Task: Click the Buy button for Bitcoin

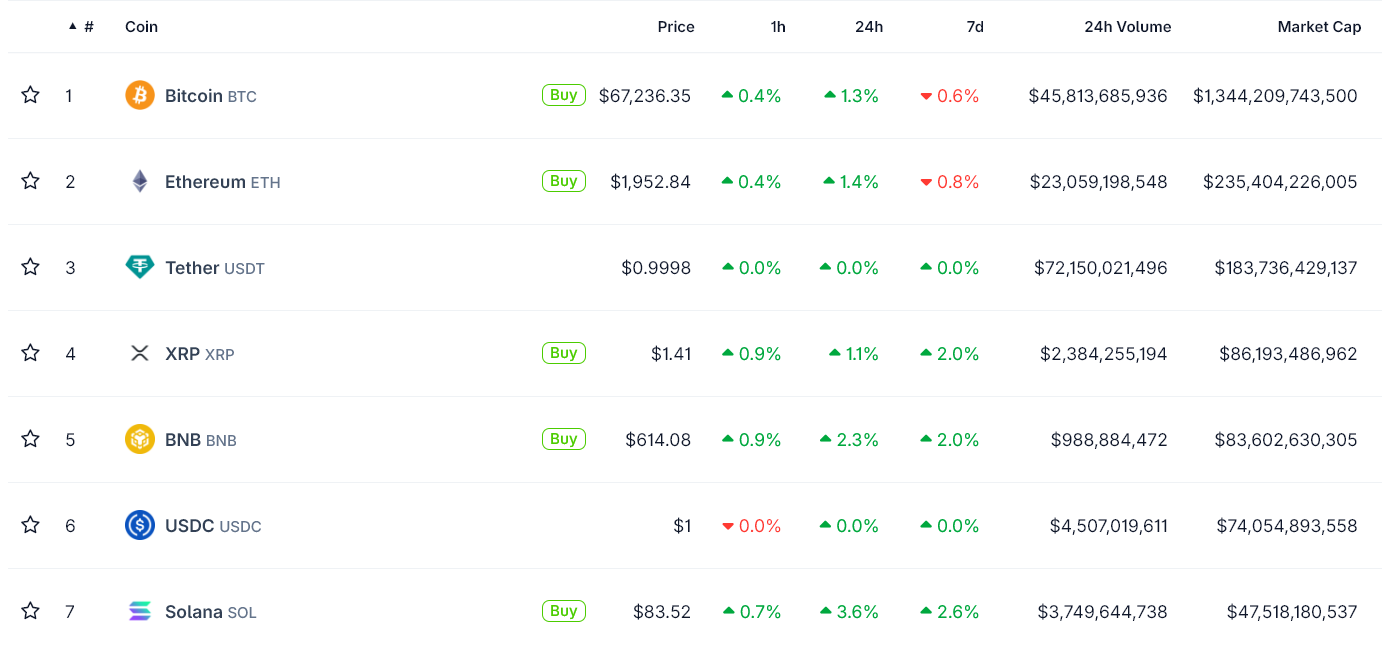Action: tap(563, 94)
